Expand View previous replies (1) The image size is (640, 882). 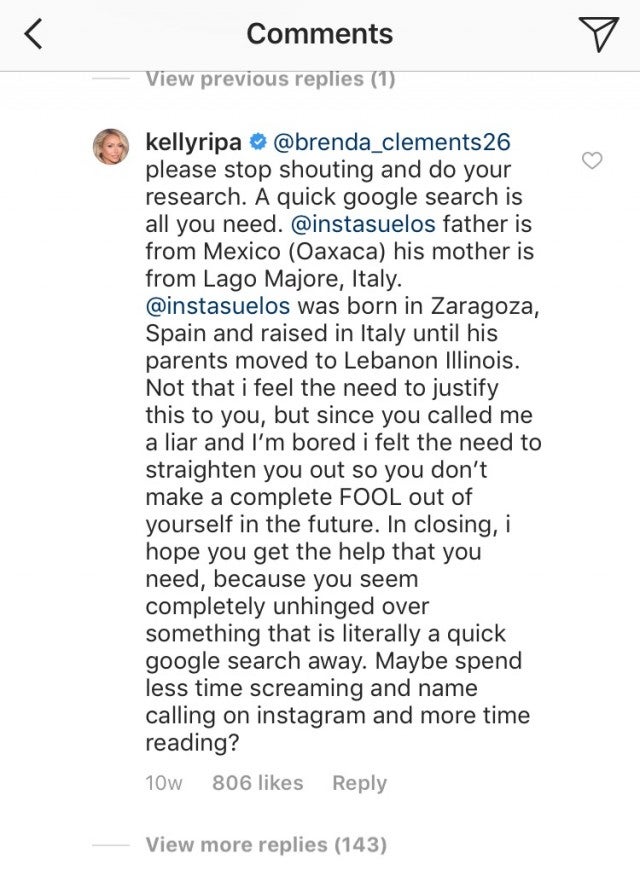tap(270, 80)
